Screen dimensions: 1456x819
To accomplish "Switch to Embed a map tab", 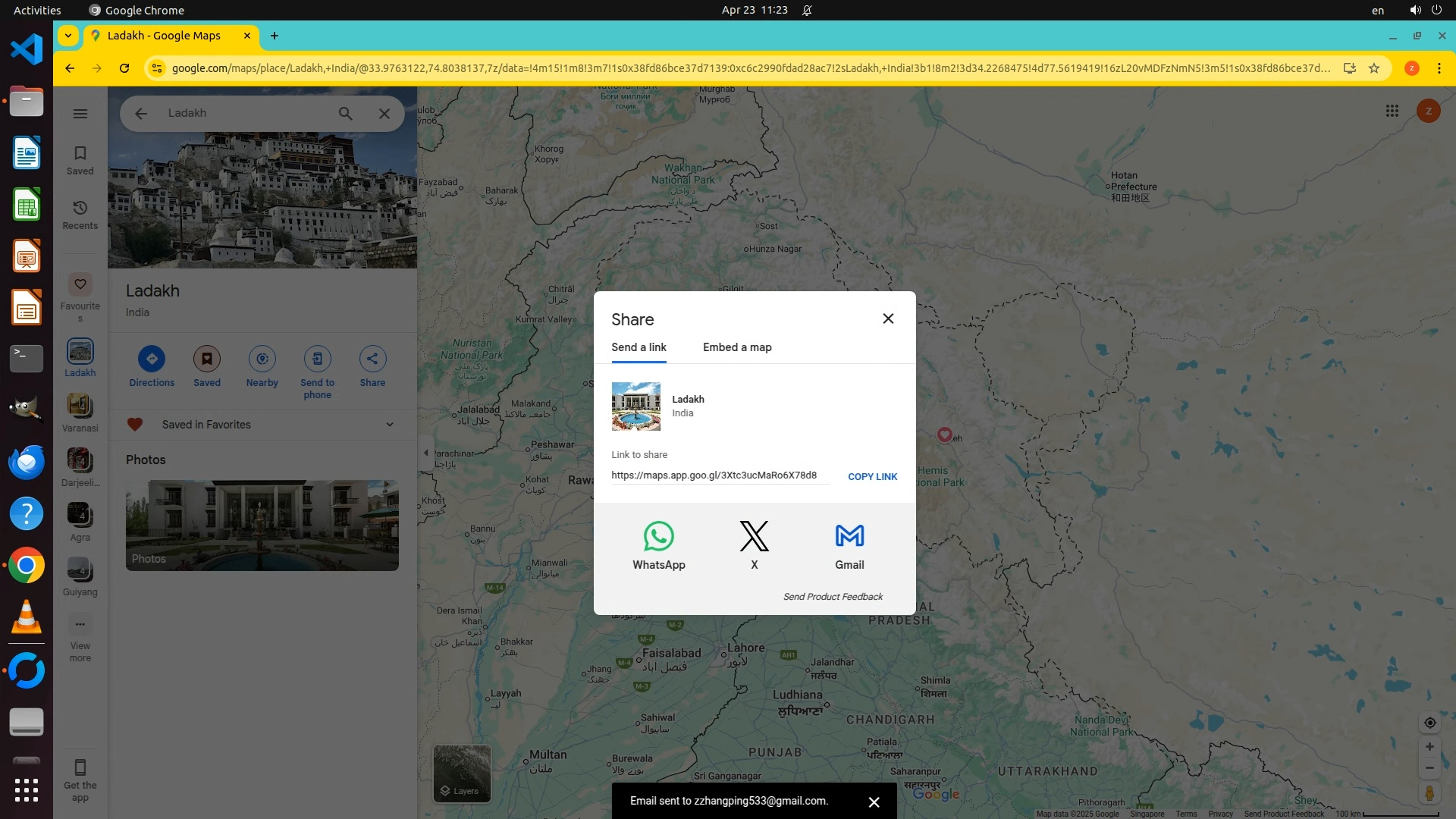I will click(x=737, y=347).
